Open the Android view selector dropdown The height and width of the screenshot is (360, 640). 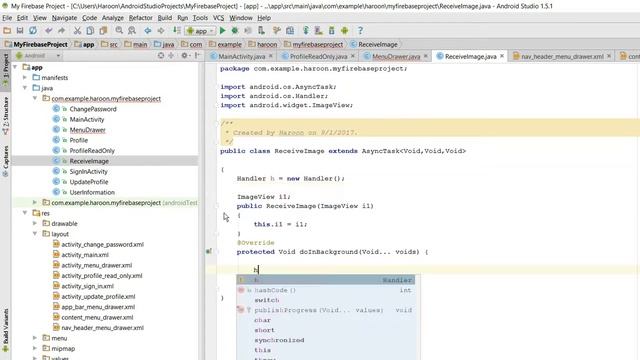(x=38, y=56)
